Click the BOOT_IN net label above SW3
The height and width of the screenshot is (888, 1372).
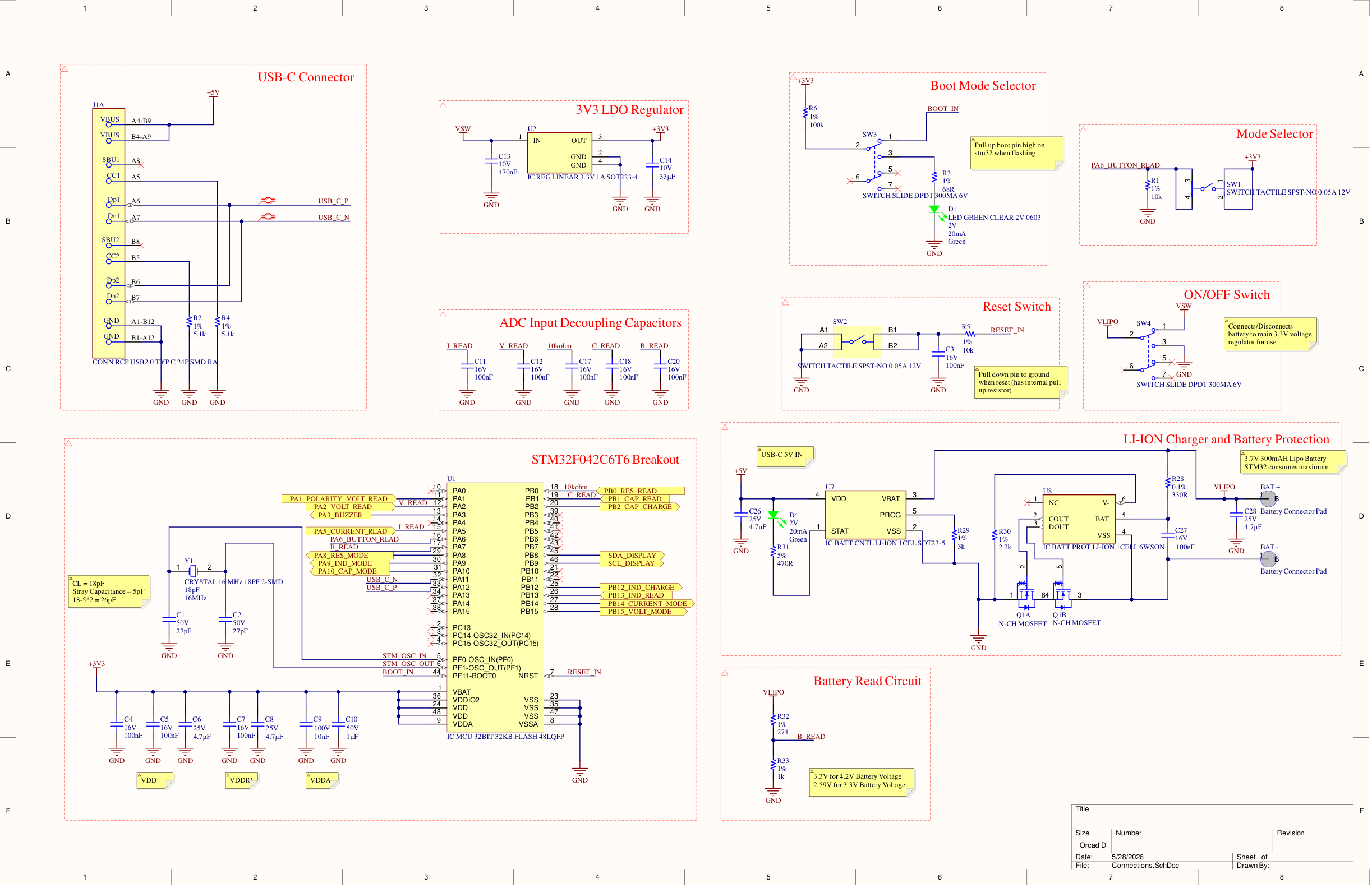[x=943, y=108]
